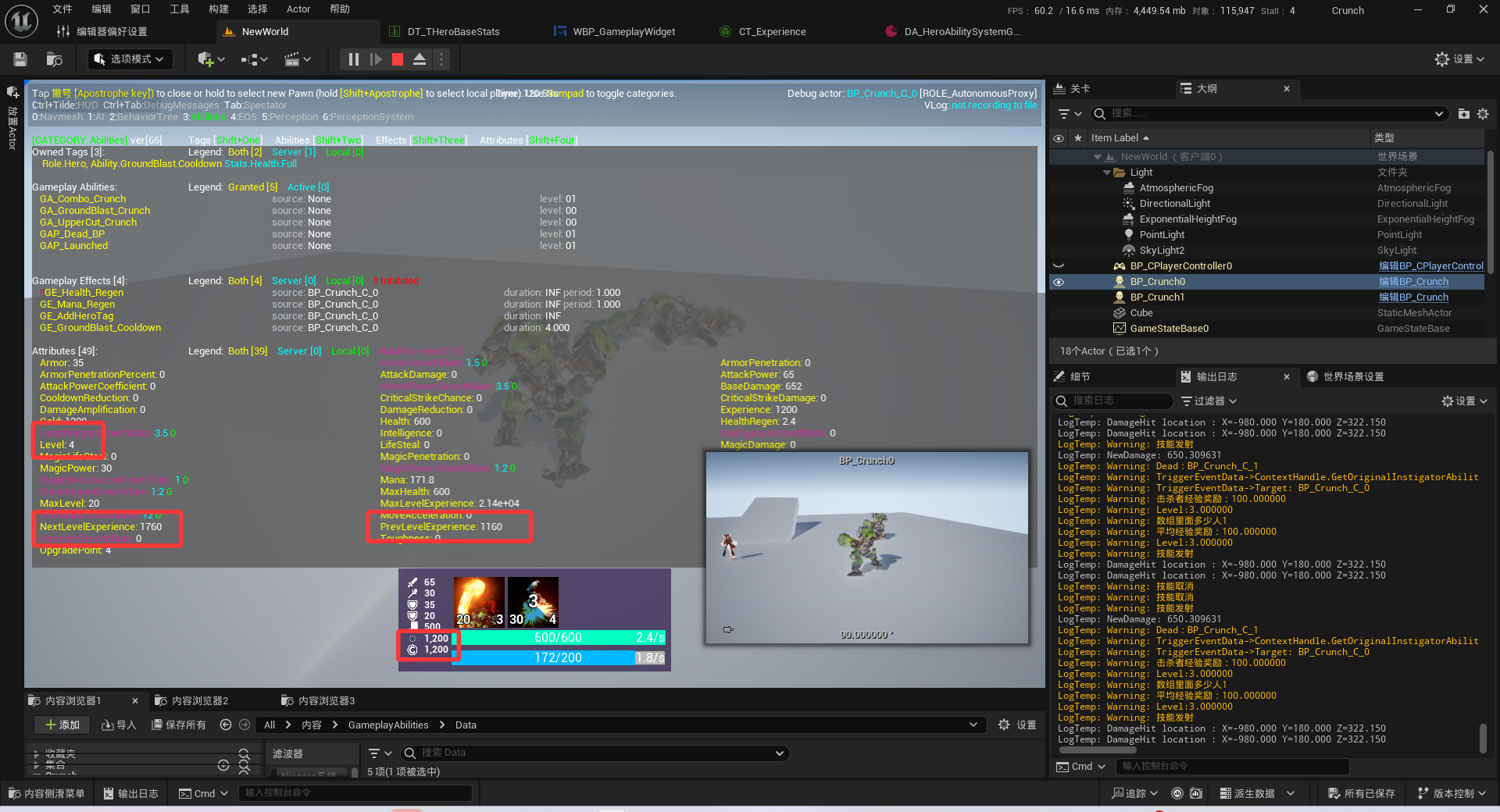Open the 工具 menu
The height and width of the screenshot is (812, 1500).
tap(180, 9)
